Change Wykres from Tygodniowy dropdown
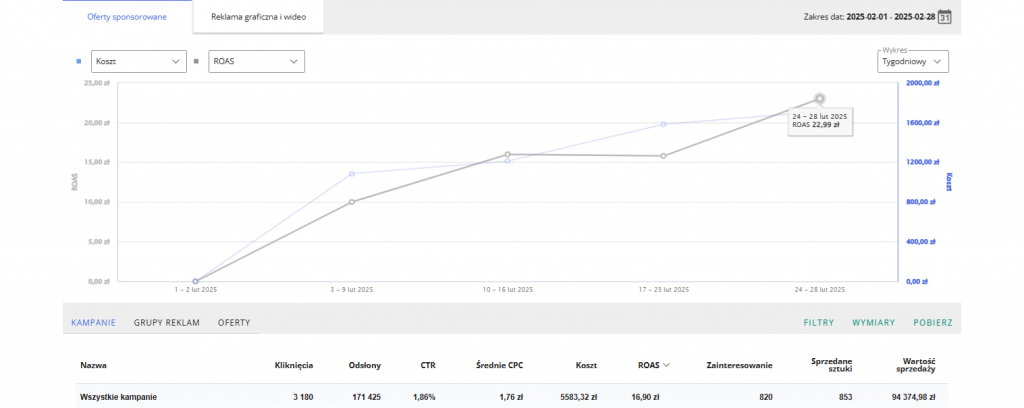The height and width of the screenshot is (408, 1024). pos(911,61)
